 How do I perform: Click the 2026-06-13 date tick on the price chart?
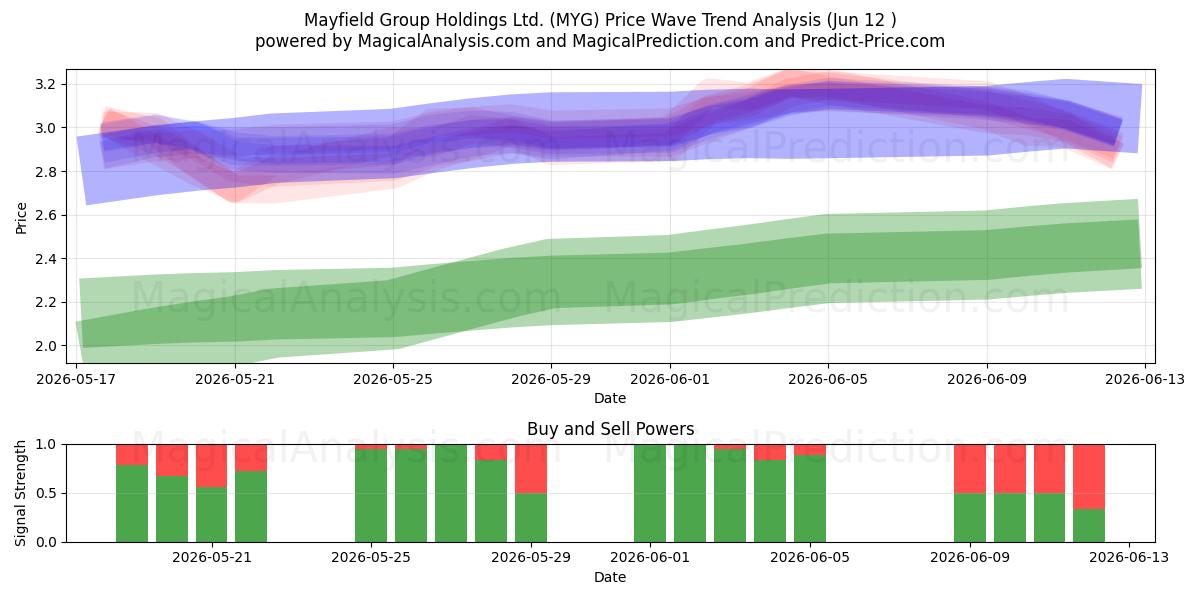point(1144,379)
